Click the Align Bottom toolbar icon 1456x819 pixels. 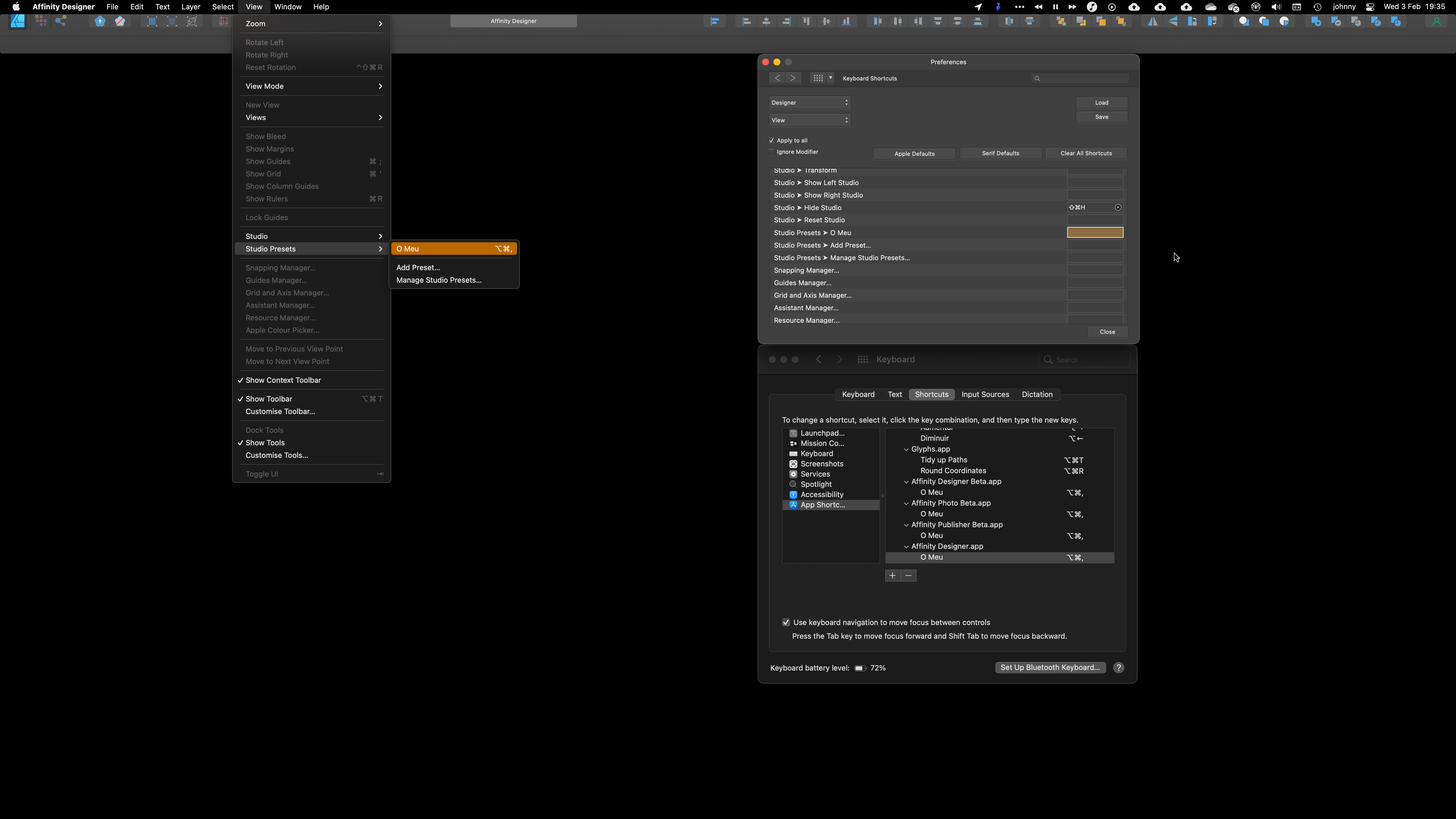846,22
